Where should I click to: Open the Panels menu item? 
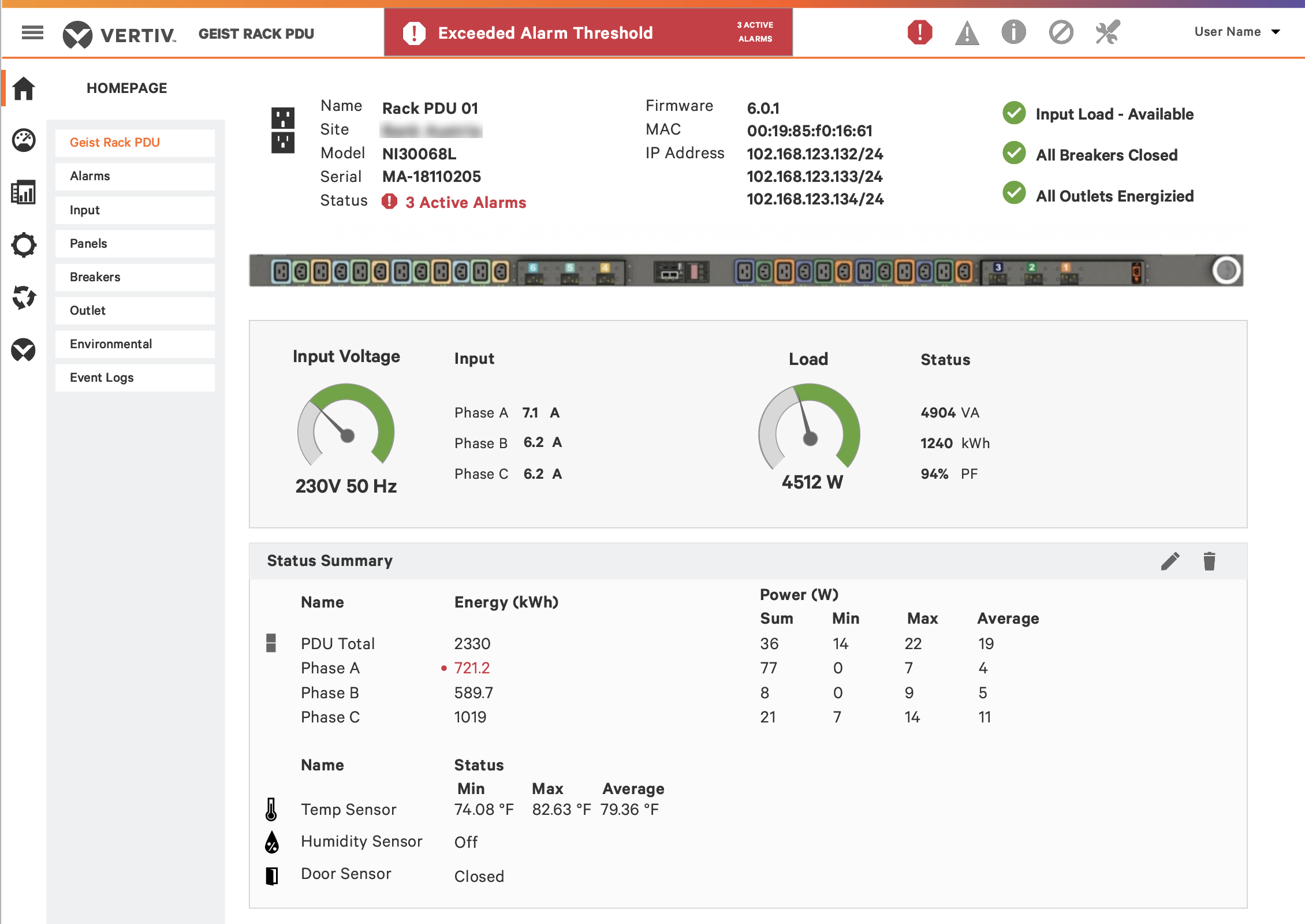click(x=135, y=244)
